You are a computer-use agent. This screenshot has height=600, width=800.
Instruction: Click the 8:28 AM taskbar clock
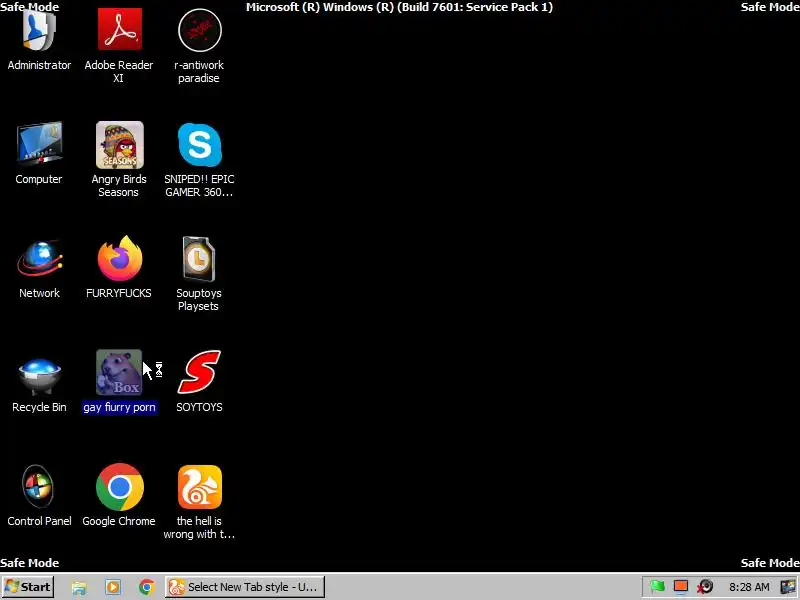pos(749,587)
